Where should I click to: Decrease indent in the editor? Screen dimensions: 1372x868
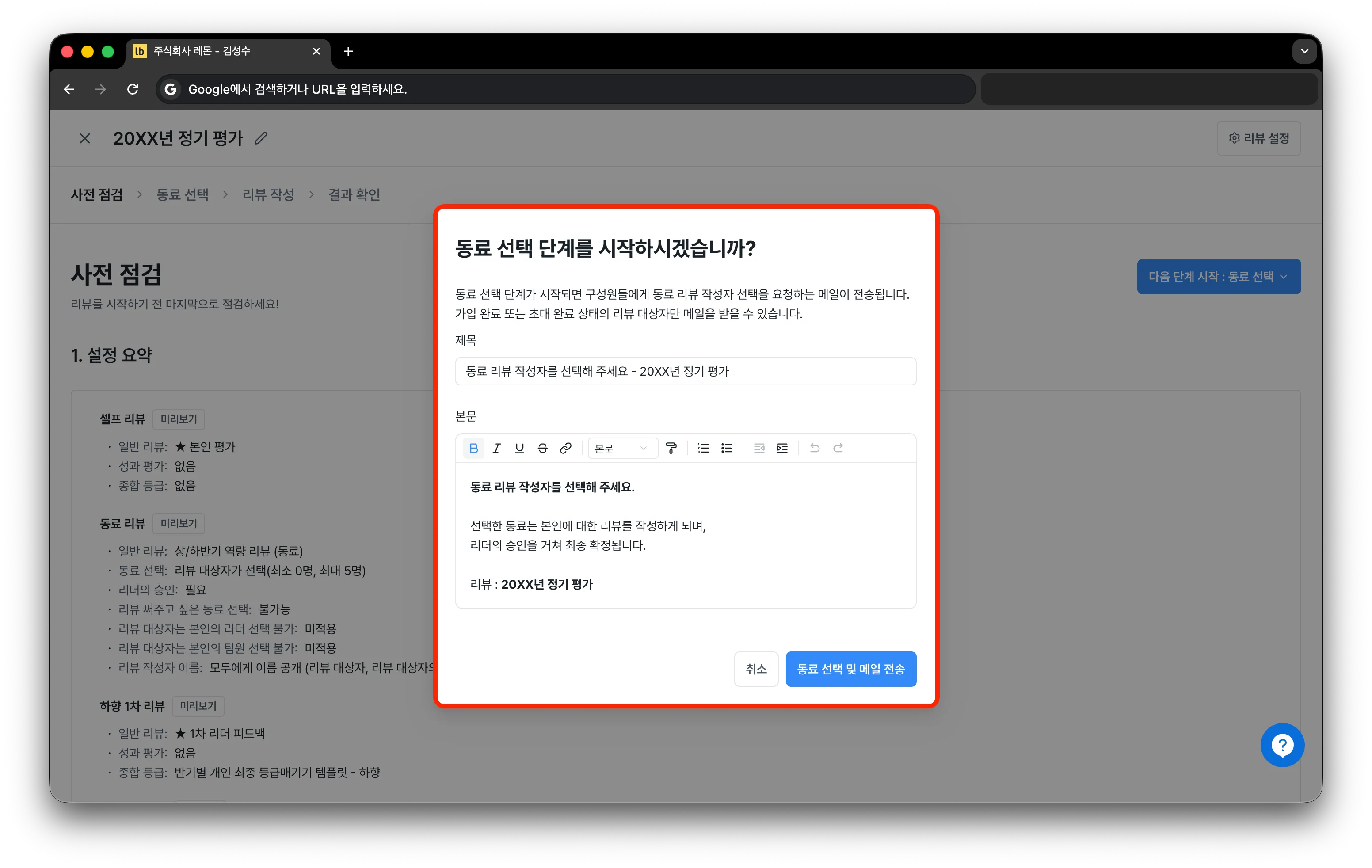(759, 448)
